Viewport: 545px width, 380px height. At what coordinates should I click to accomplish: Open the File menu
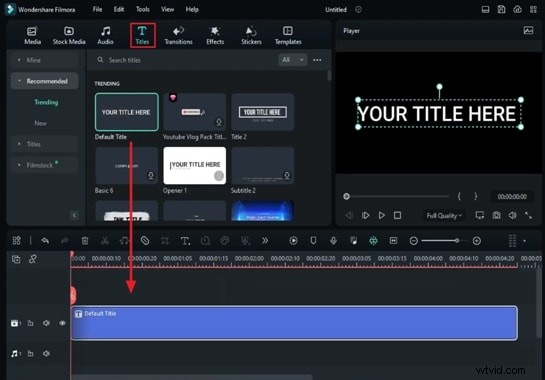tap(97, 9)
